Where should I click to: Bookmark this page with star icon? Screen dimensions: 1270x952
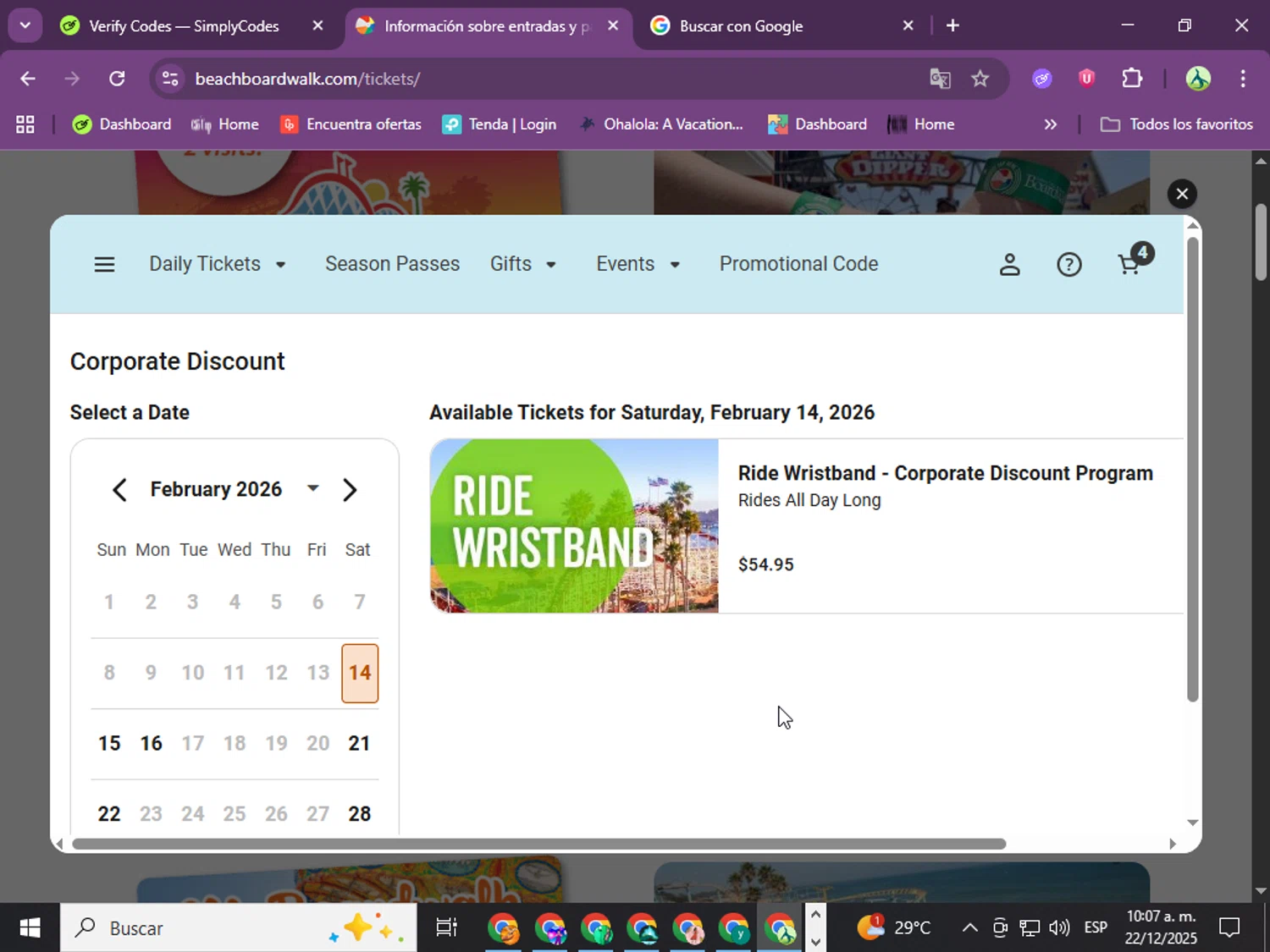[980, 79]
